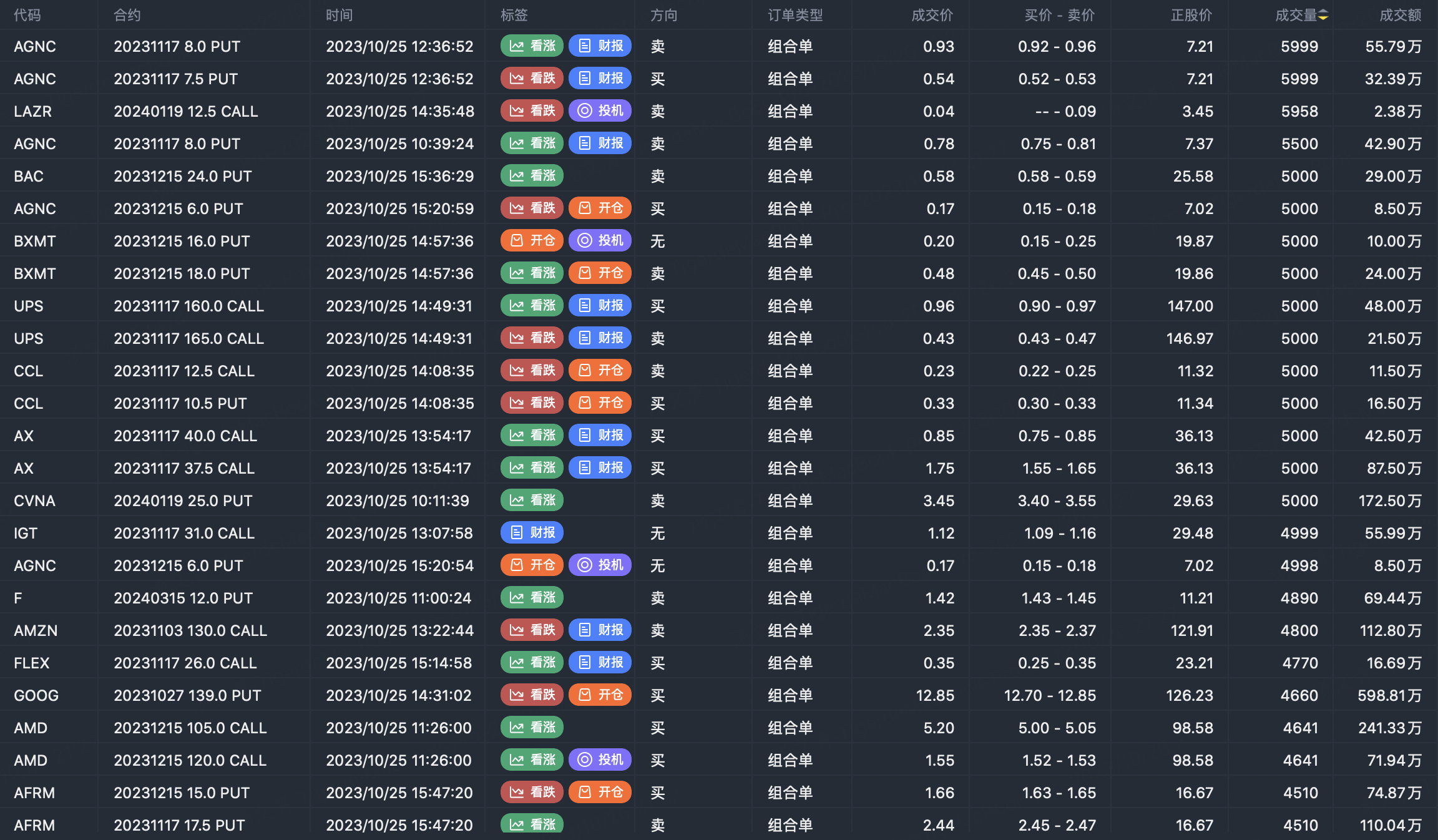Click 投机 tag on AMD 120.0 CALL row

(x=600, y=760)
